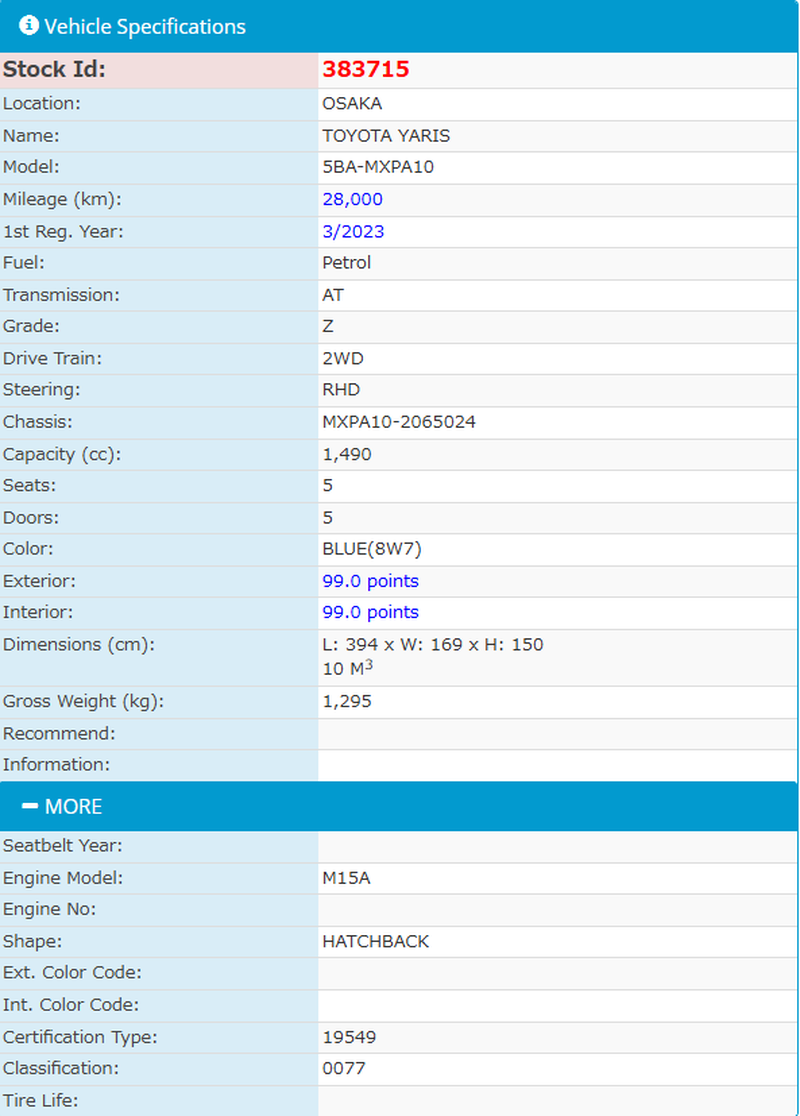The width and height of the screenshot is (800, 1116).
Task: Click the MORE section header label
Action: click(x=73, y=806)
